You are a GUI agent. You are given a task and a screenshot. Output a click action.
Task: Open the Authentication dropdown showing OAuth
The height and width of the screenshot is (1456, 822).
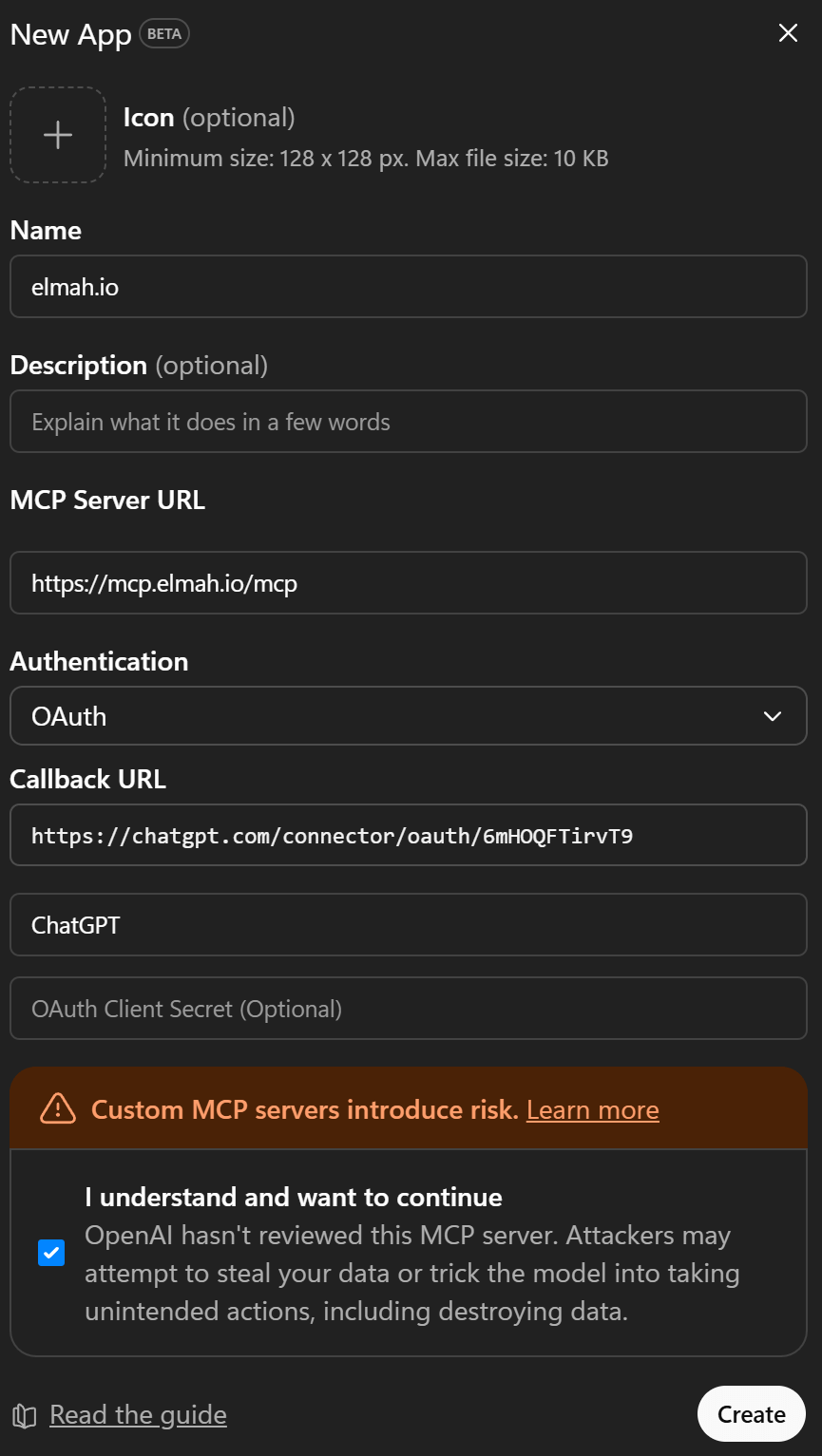click(409, 715)
